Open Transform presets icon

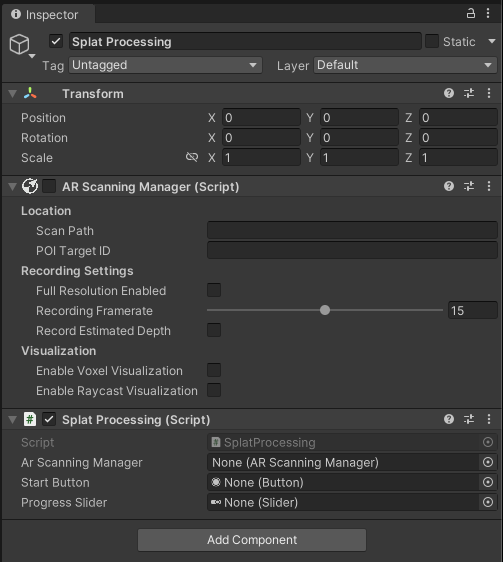click(x=469, y=94)
